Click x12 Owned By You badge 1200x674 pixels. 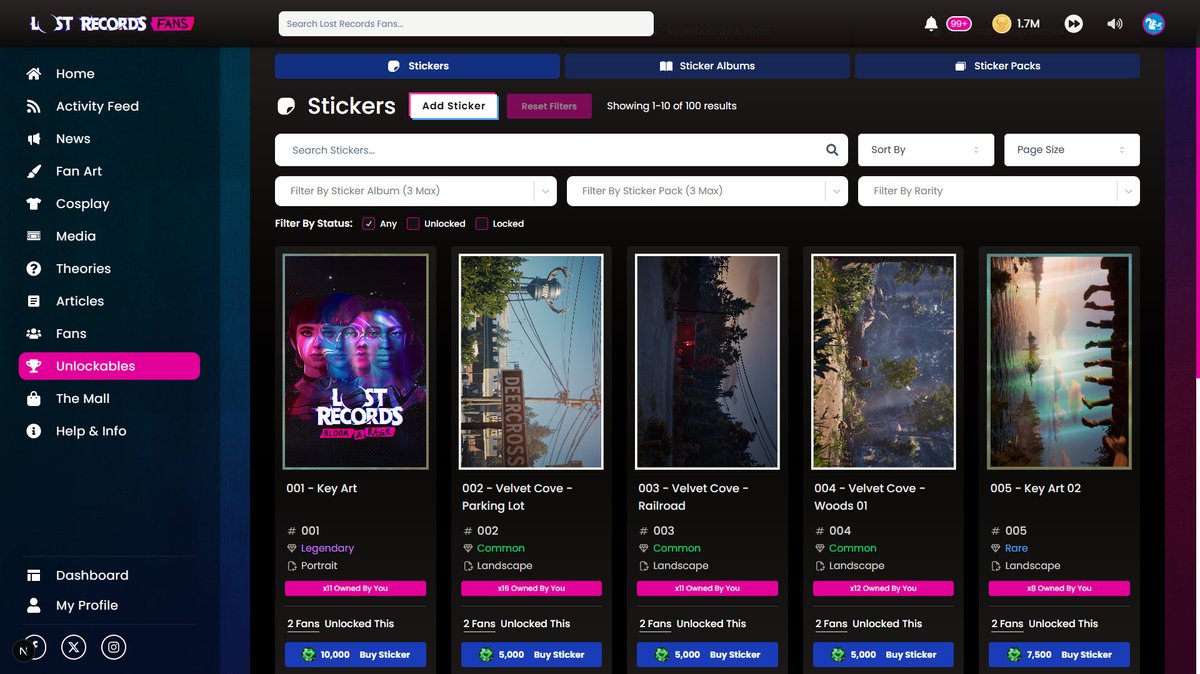(883, 589)
